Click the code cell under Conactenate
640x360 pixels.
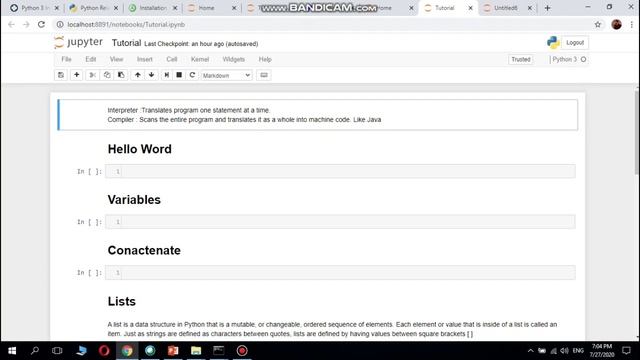[340, 273]
